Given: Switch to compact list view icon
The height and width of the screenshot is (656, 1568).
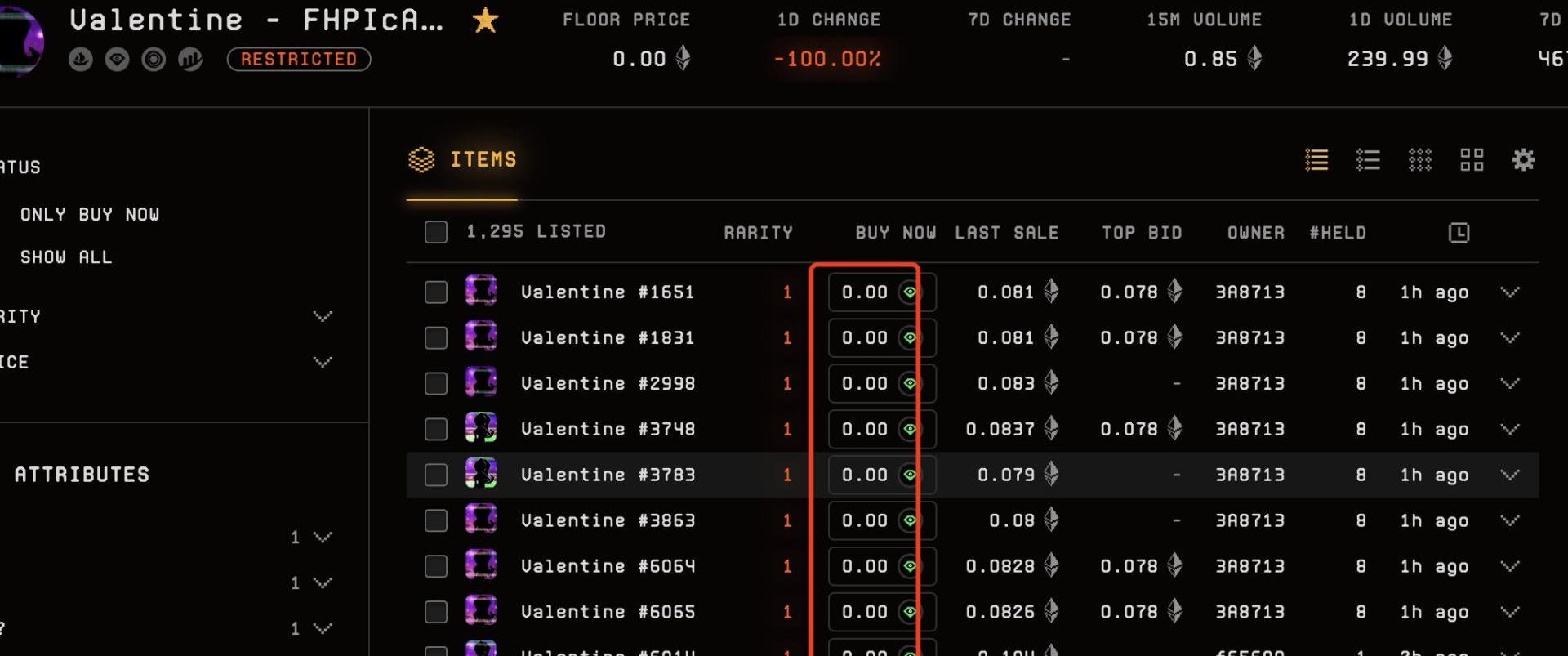Looking at the screenshot, I should click(1368, 160).
